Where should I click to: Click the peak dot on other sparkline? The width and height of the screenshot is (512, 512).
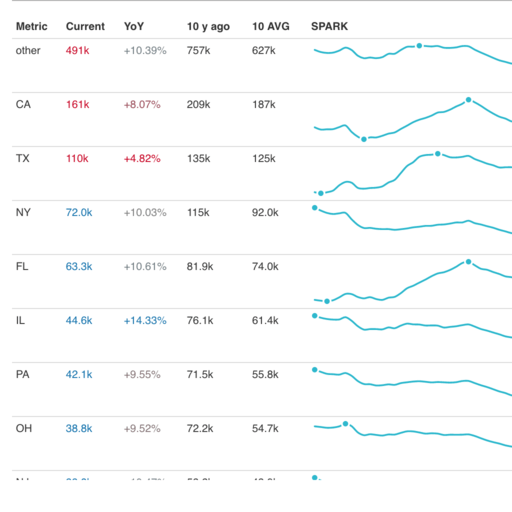[419, 46]
